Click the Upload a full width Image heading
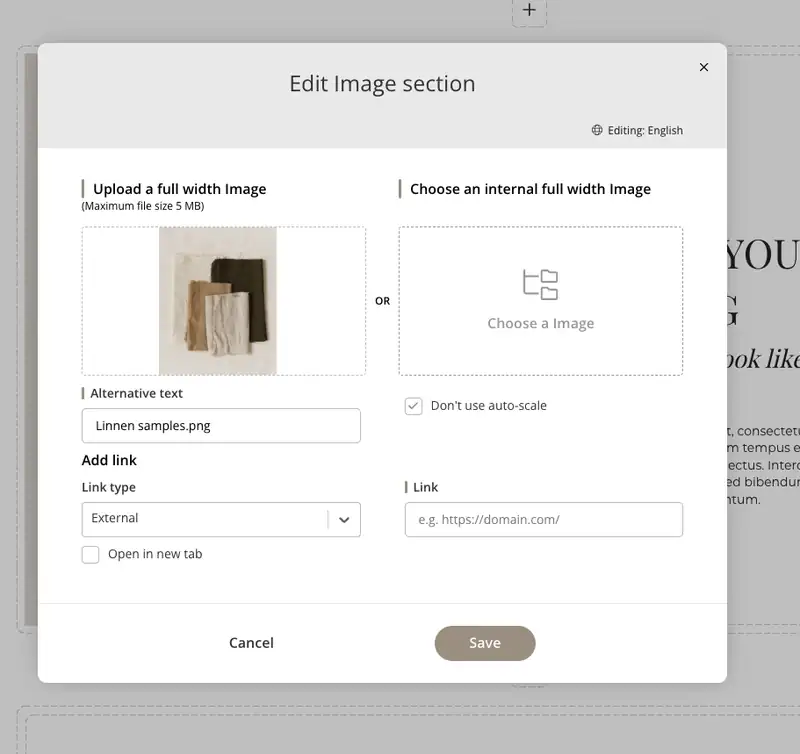The width and height of the screenshot is (800, 754). click(x=180, y=189)
